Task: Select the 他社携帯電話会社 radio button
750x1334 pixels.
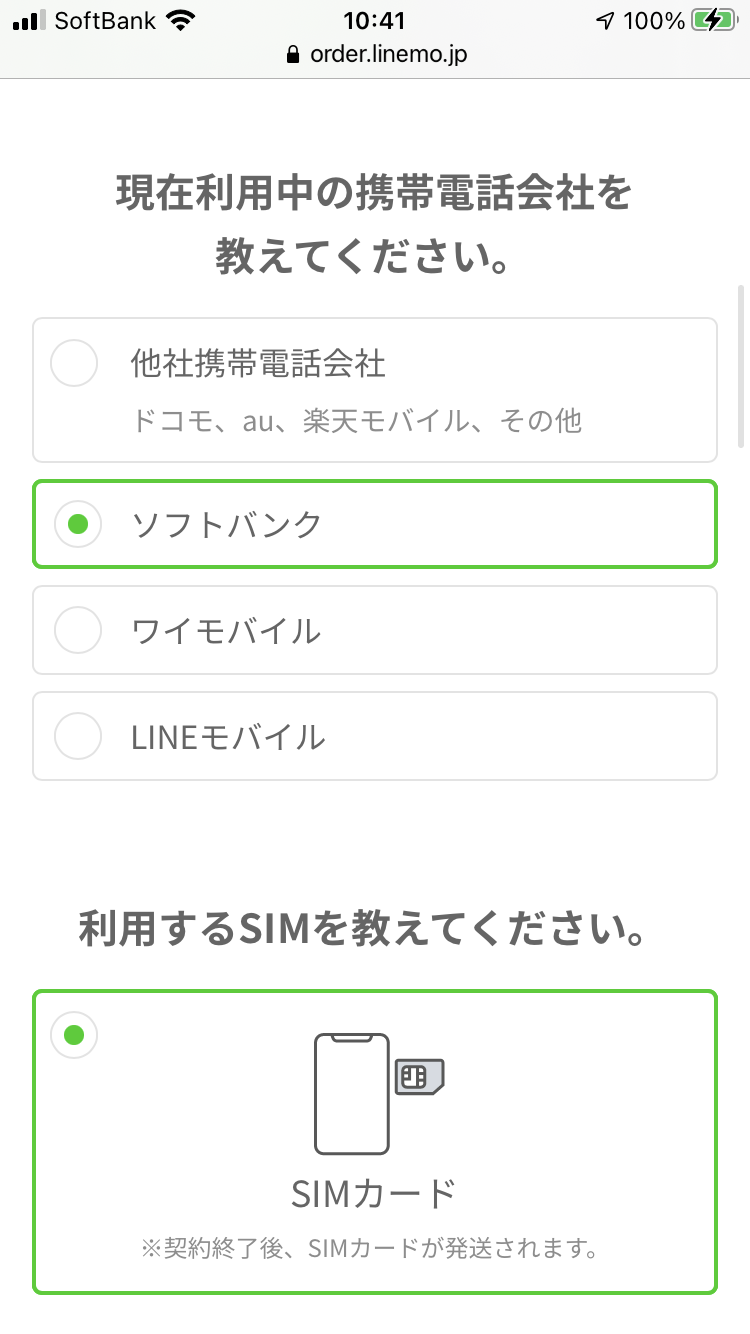Action: (74, 363)
